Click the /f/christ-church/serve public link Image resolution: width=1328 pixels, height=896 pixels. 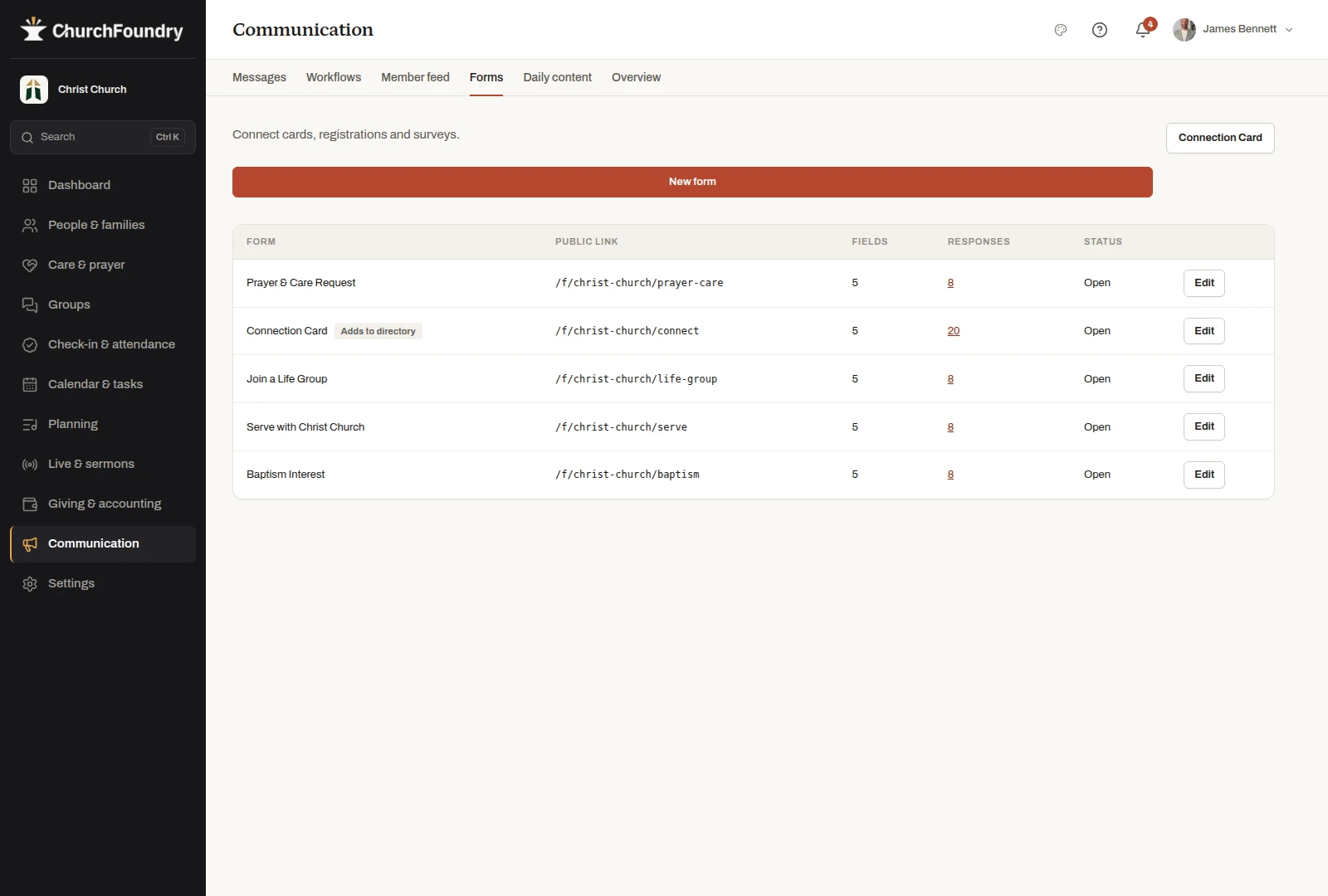coord(621,427)
